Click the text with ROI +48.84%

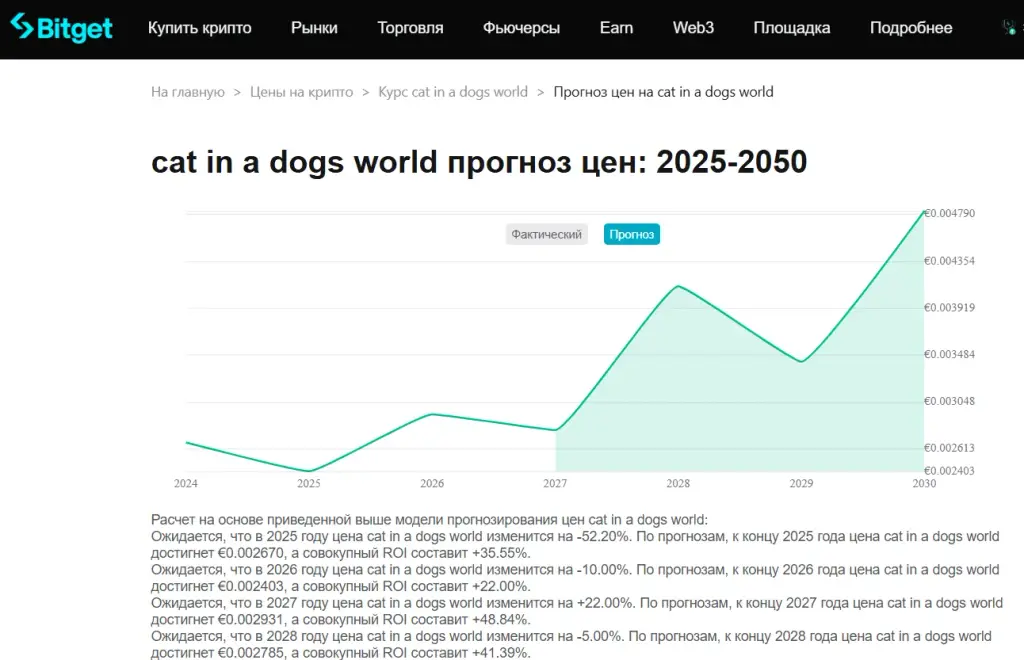(x=577, y=612)
